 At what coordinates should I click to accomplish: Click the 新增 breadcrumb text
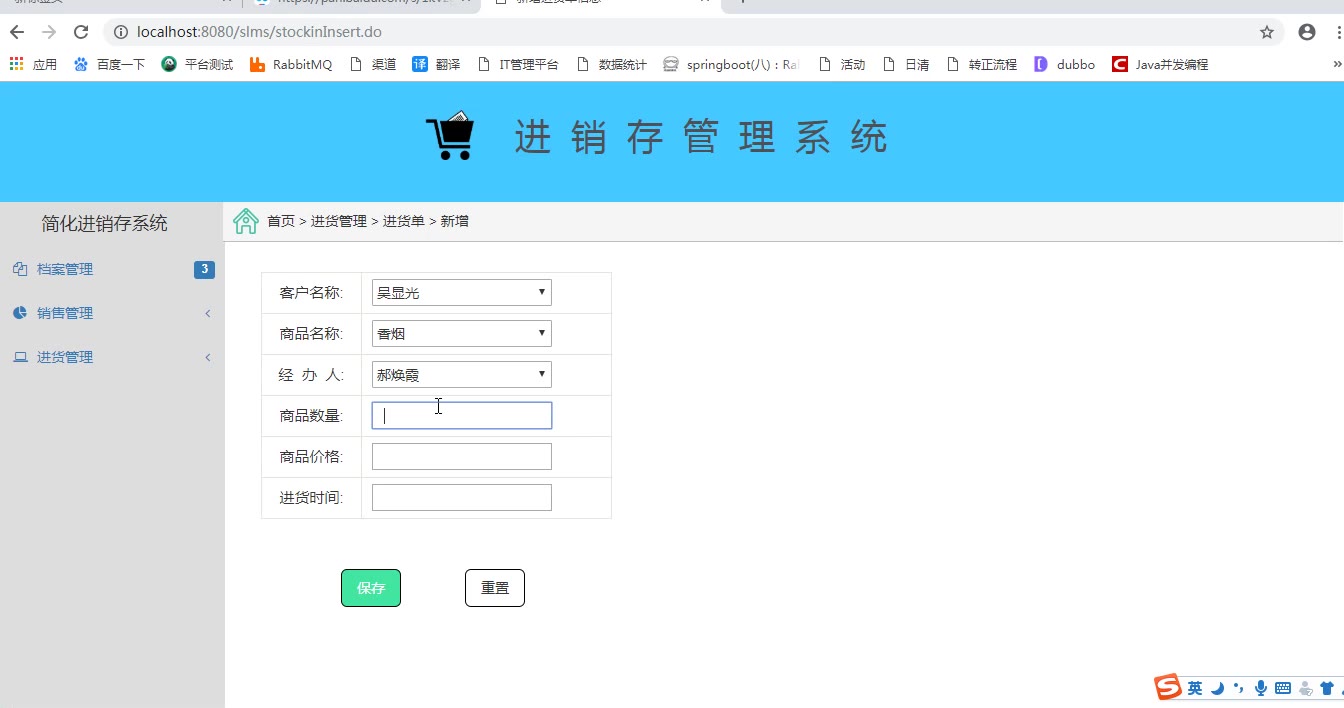point(455,221)
